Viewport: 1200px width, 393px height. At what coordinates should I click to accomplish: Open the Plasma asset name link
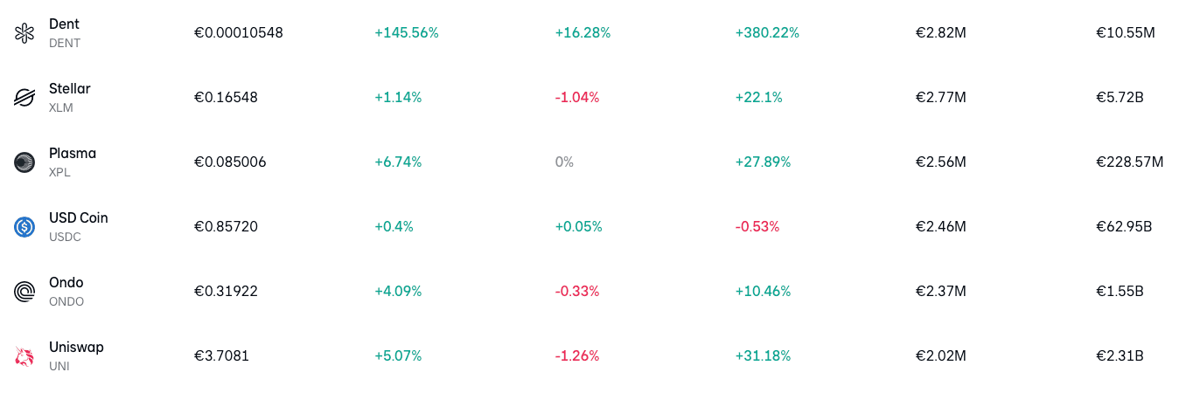[x=73, y=153]
